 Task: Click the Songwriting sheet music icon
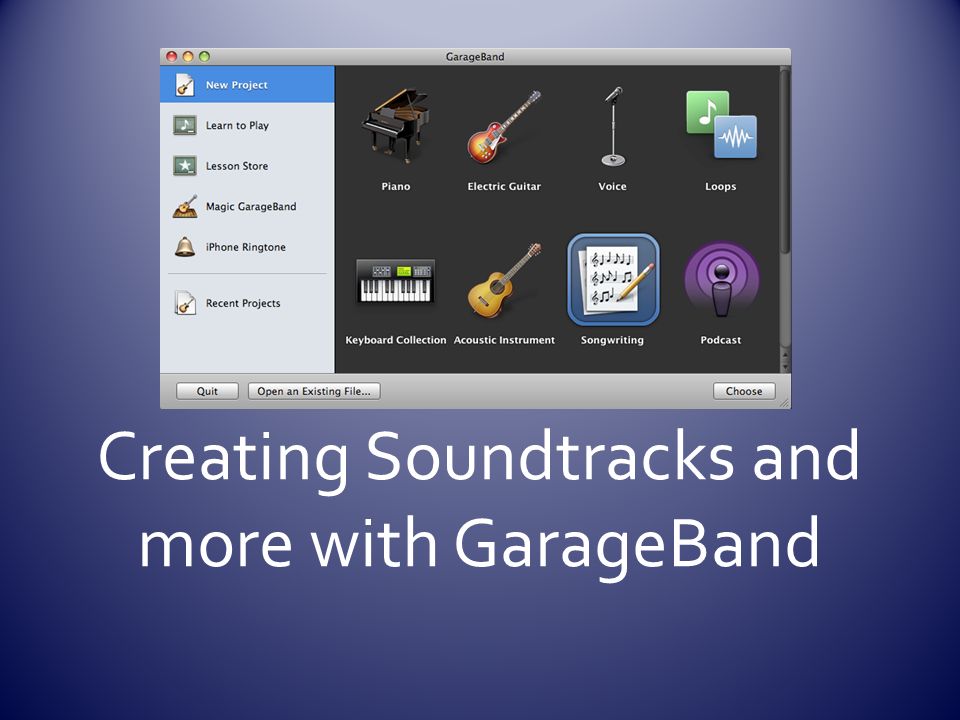coord(613,280)
